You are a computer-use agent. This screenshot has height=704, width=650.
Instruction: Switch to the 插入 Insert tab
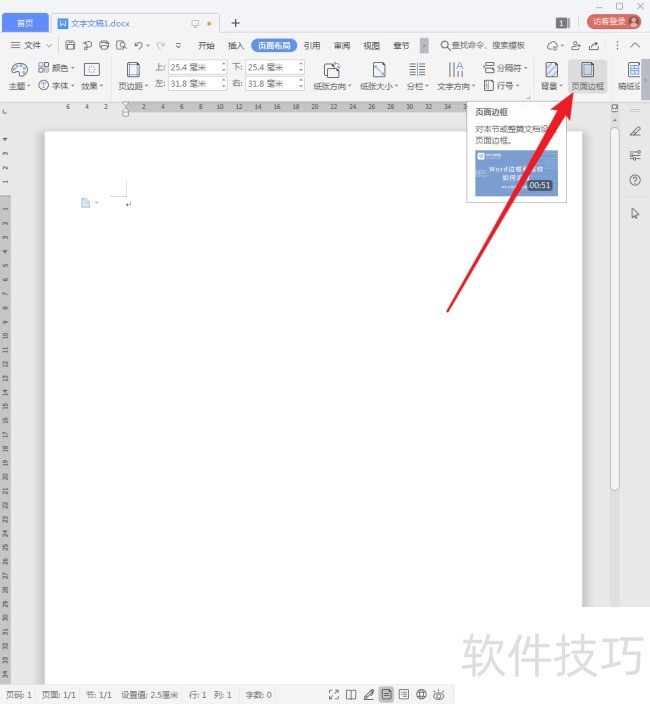pyautogui.click(x=236, y=45)
